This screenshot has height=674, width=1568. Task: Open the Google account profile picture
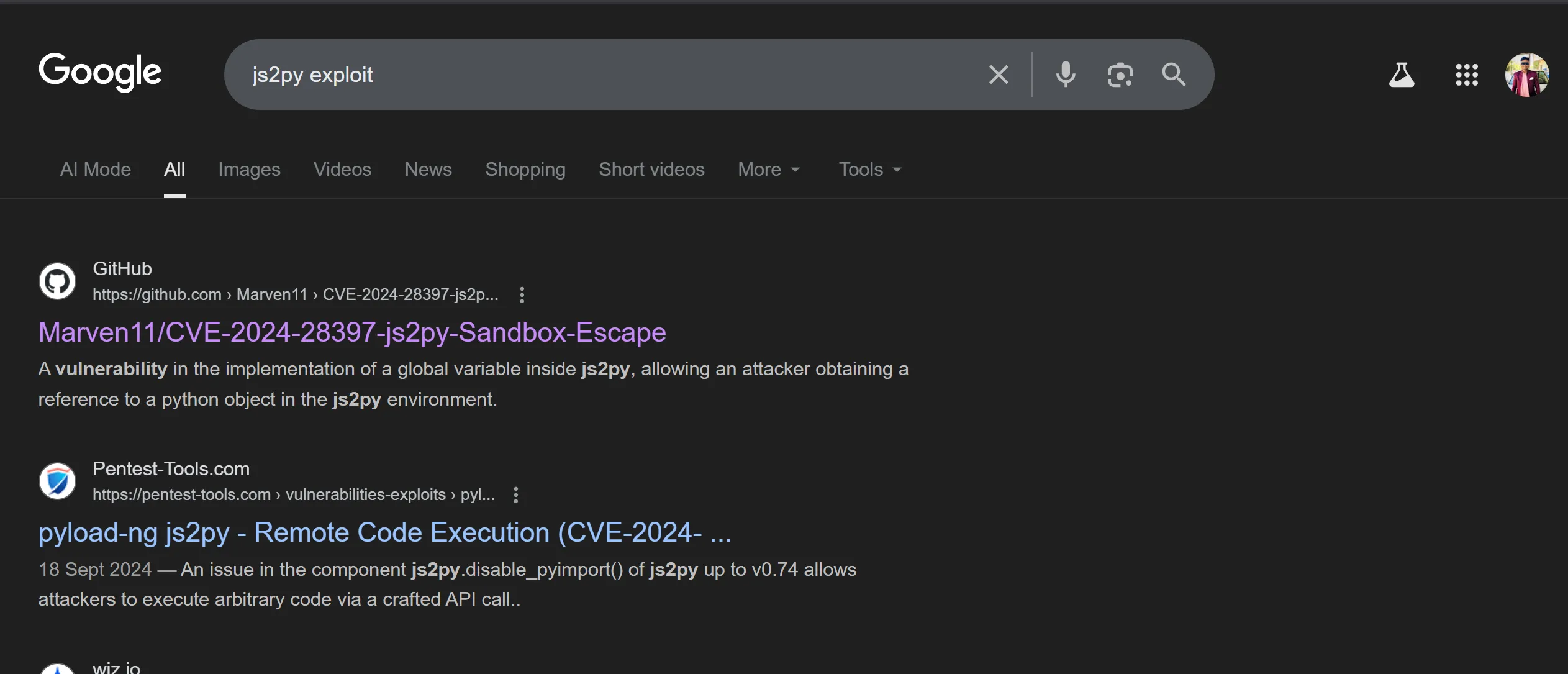pos(1526,75)
